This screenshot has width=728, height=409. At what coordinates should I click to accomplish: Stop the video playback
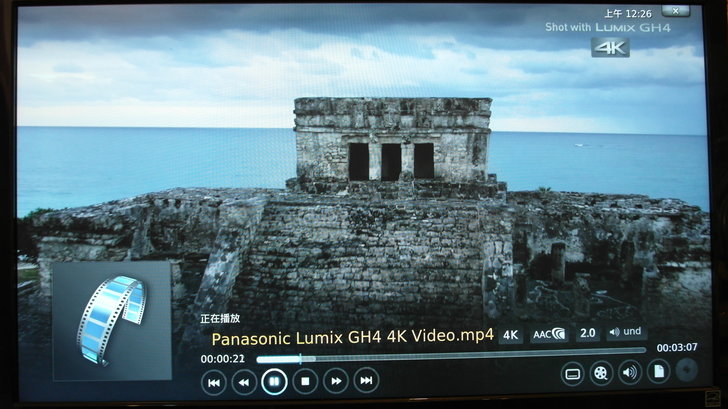305,381
